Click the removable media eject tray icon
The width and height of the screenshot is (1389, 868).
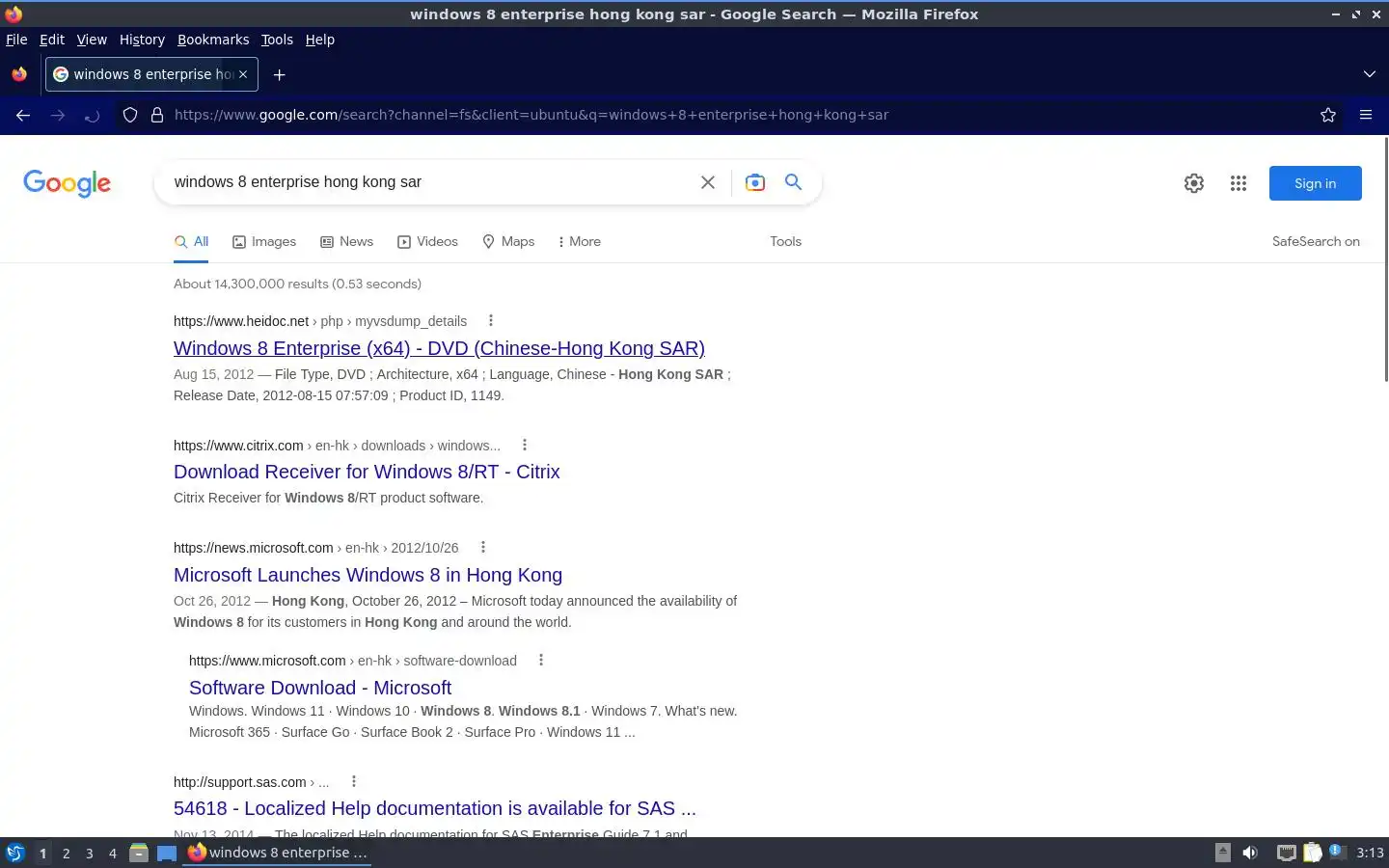1223,853
